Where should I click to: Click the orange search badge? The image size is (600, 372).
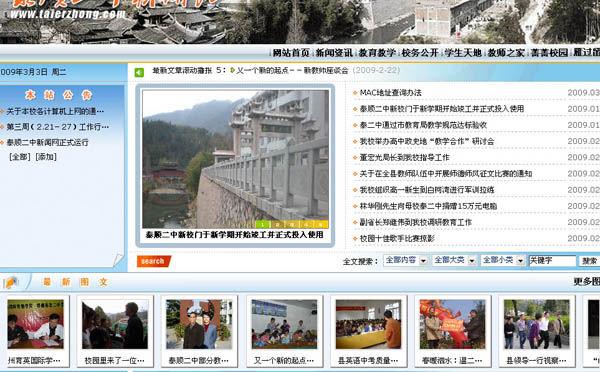pyautogui.click(x=154, y=261)
